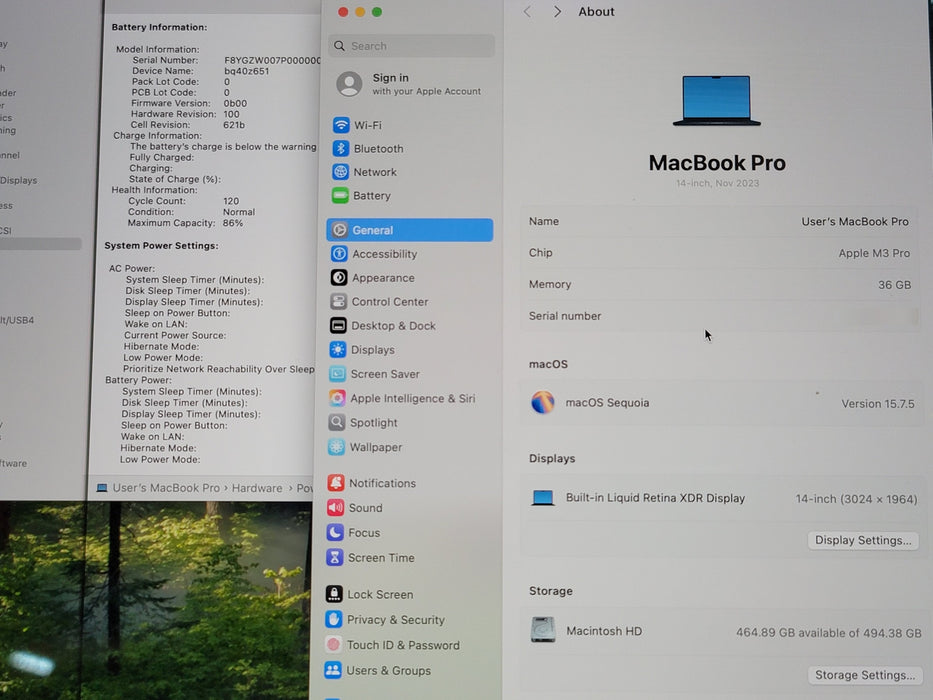Click the Name row User's MacBook Pro
933x700 pixels.
[719, 221]
